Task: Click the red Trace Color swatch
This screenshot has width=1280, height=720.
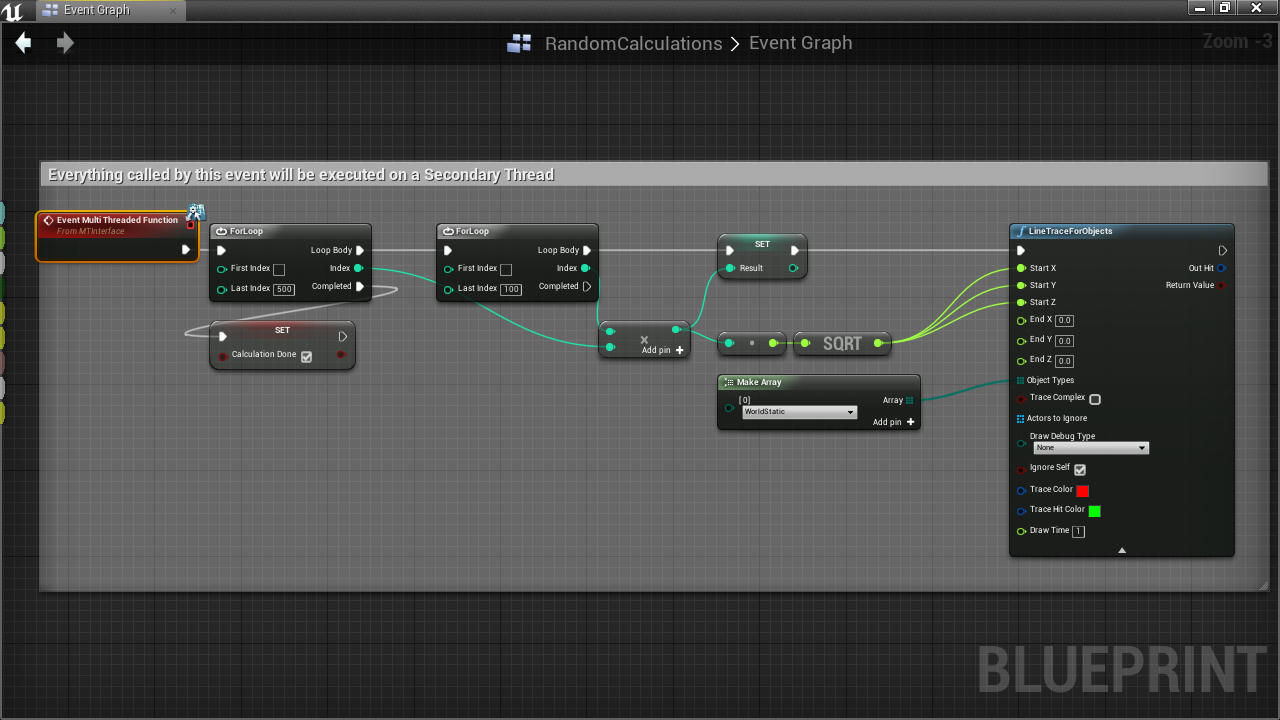Action: [x=1081, y=490]
